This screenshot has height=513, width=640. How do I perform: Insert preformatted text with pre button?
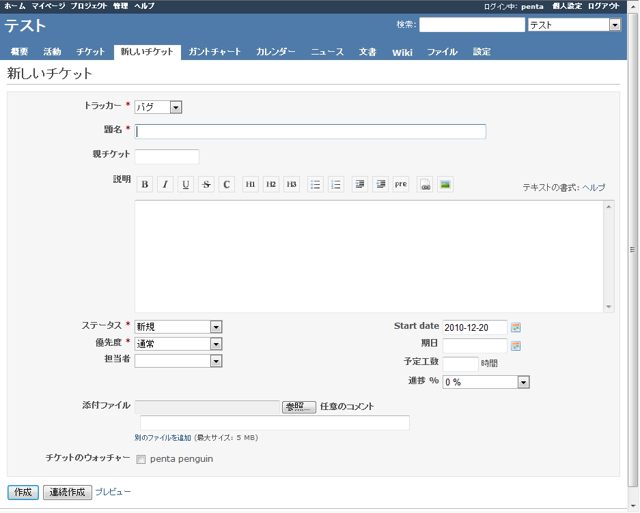tap(401, 184)
